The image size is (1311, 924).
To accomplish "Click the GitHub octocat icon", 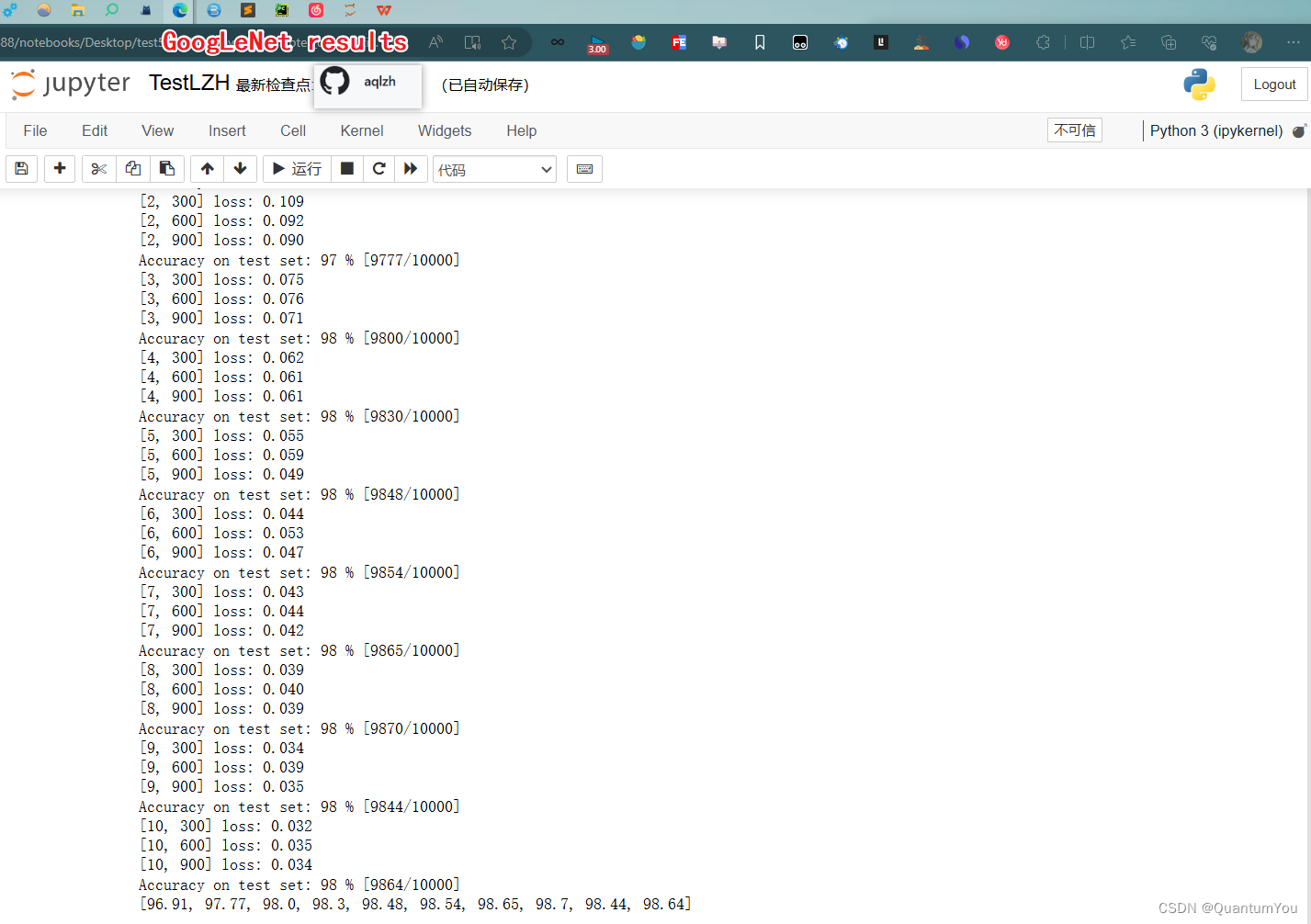I will tap(334, 81).
